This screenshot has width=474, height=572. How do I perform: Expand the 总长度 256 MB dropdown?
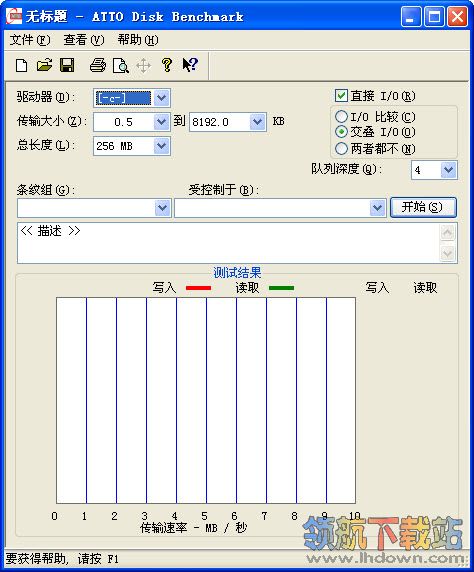pyautogui.click(x=161, y=146)
